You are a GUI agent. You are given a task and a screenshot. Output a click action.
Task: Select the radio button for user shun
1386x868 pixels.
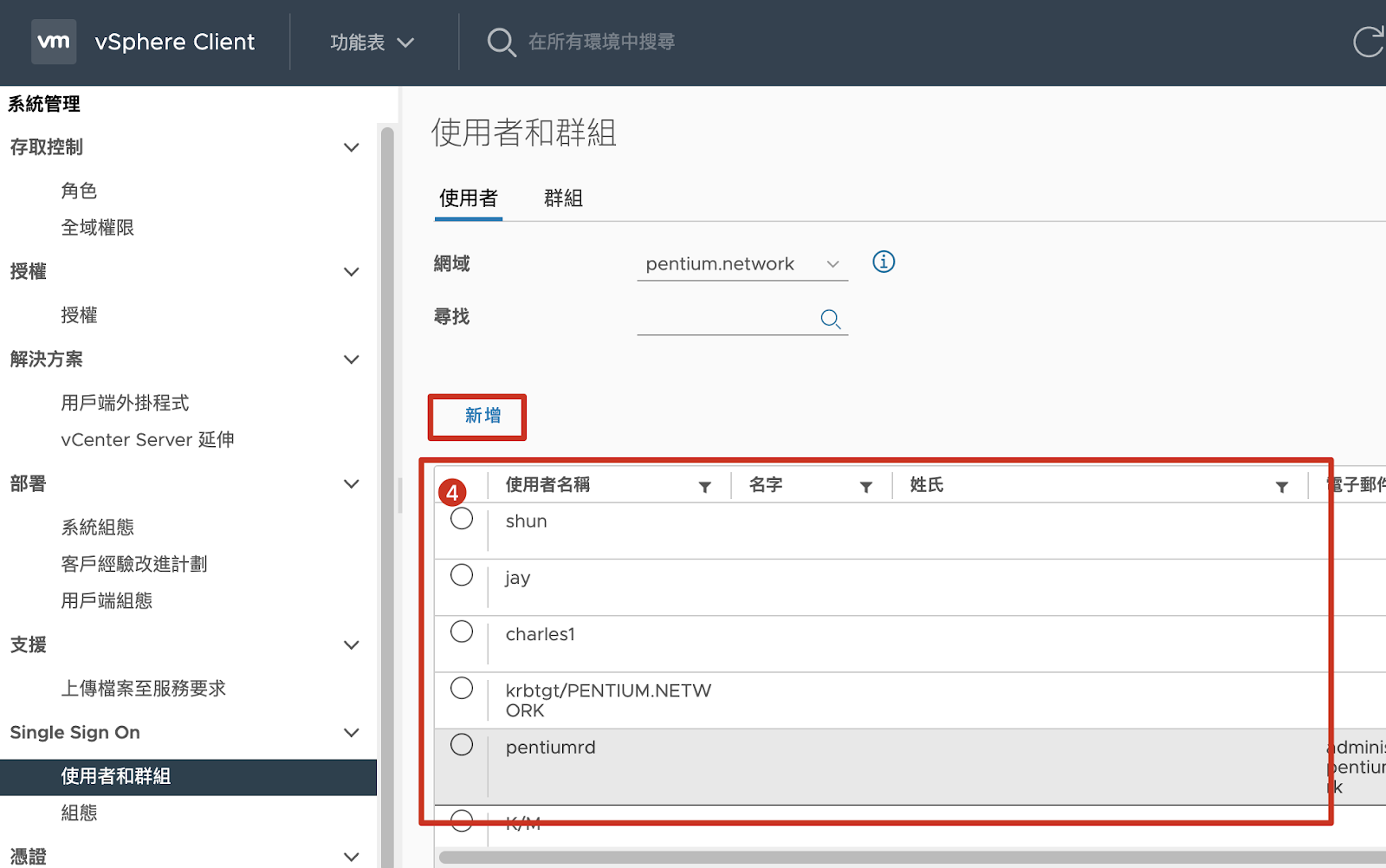(x=462, y=519)
